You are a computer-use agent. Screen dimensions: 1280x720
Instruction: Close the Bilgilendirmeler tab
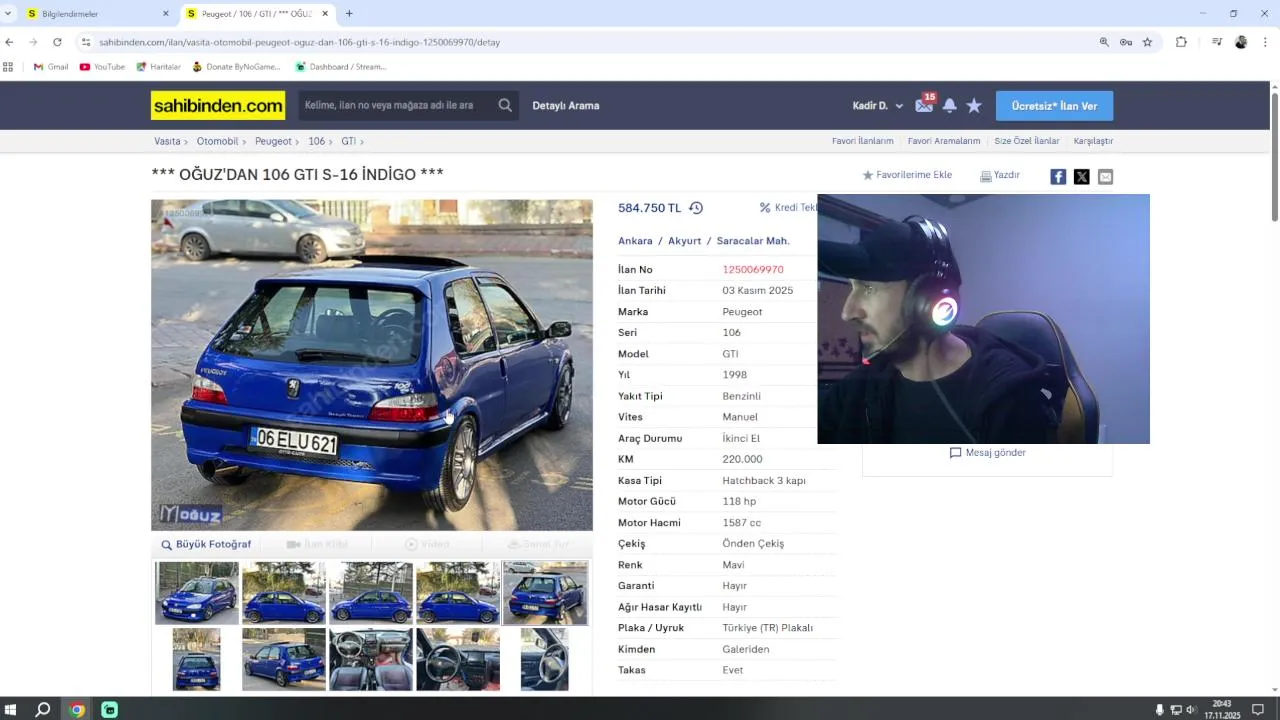point(166,13)
